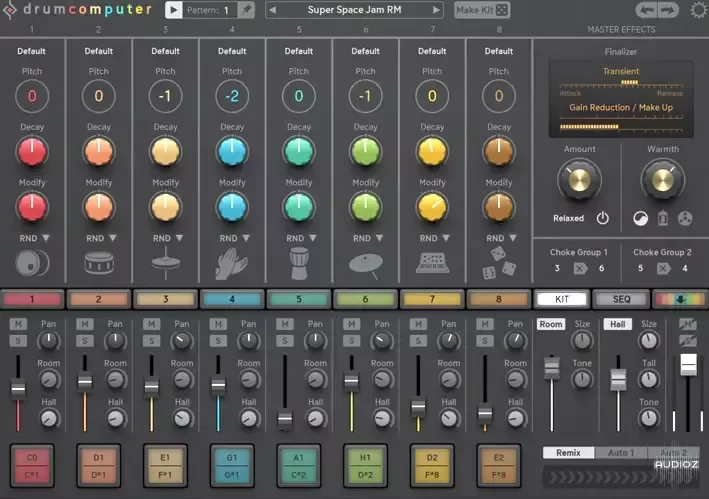Click the rainbow download arrow button
The width and height of the screenshot is (709, 499).
point(680,299)
